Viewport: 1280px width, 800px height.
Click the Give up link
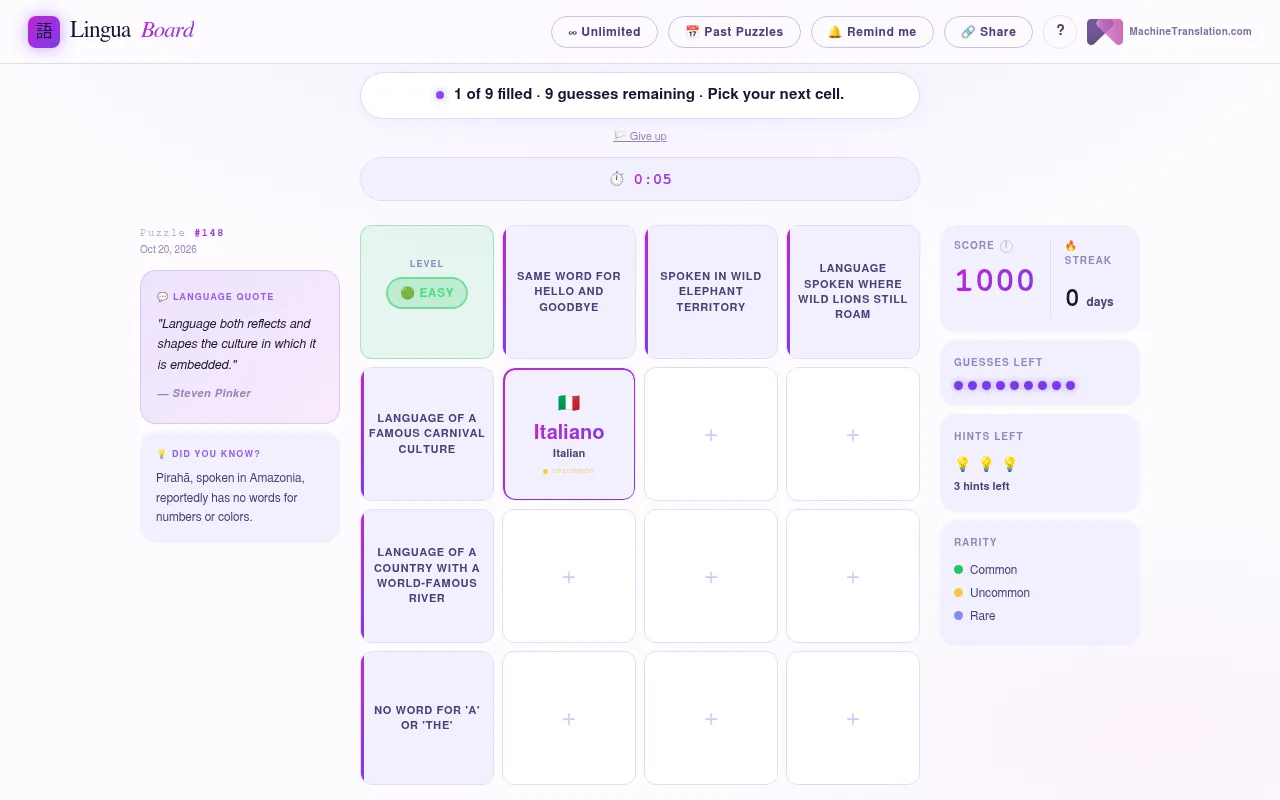tap(640, 136)
